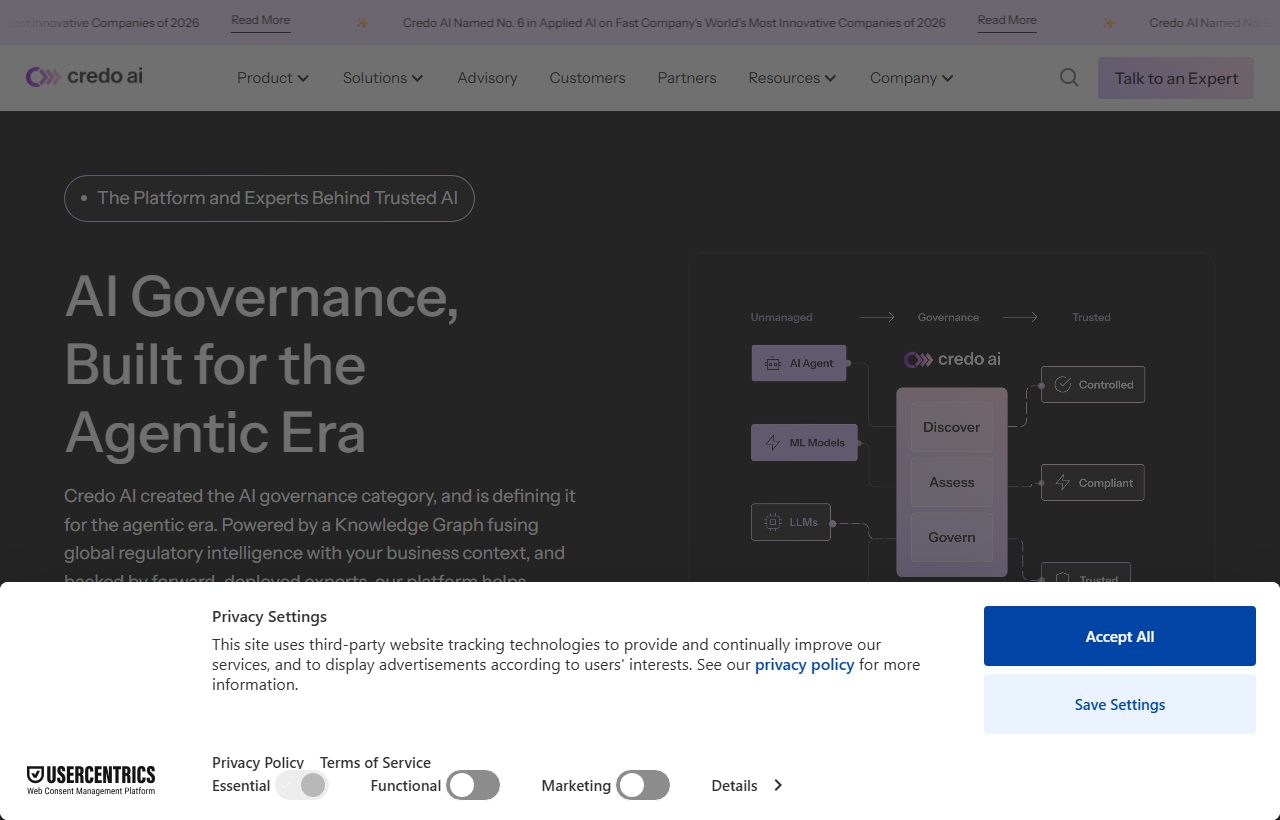1280x820 pixels.
Task: Open the site search magnifier icon
Action: click(x=1069, y=78)
